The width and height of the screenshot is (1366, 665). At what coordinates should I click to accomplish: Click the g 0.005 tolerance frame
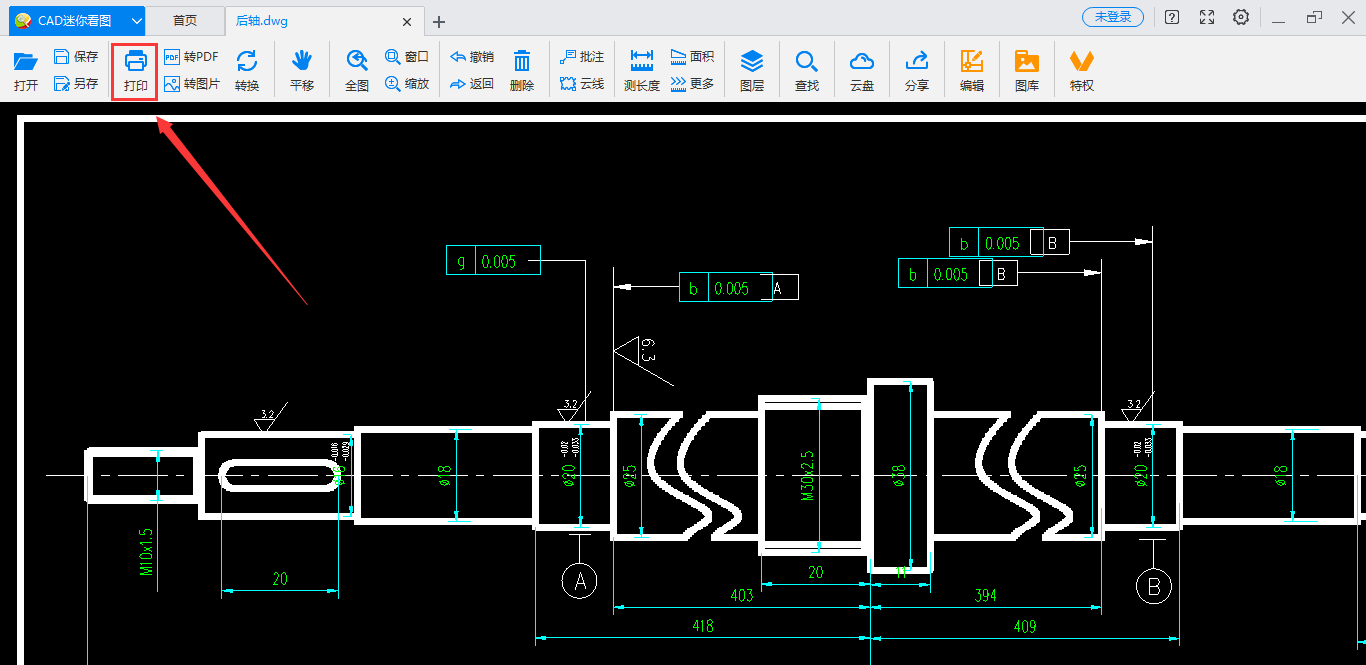(x=493, y=260)
